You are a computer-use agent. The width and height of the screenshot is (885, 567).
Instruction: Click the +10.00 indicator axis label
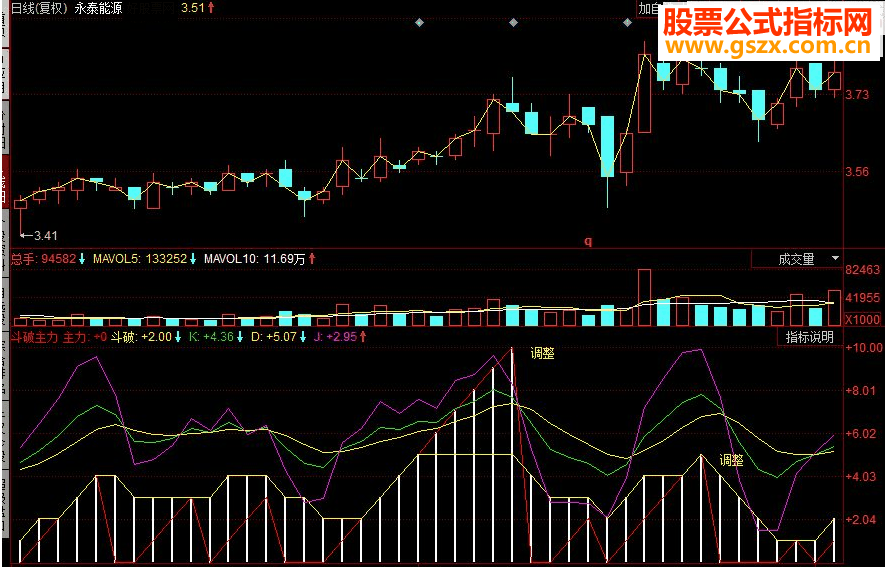pos(864,348)
